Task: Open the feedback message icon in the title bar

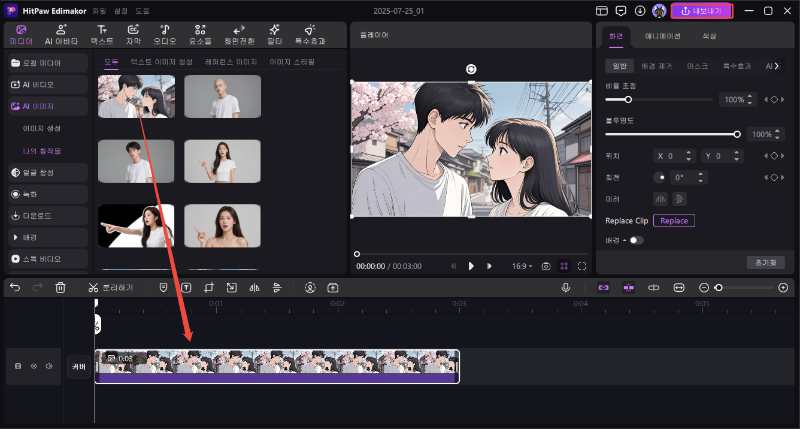Action: tap(621, 11)
